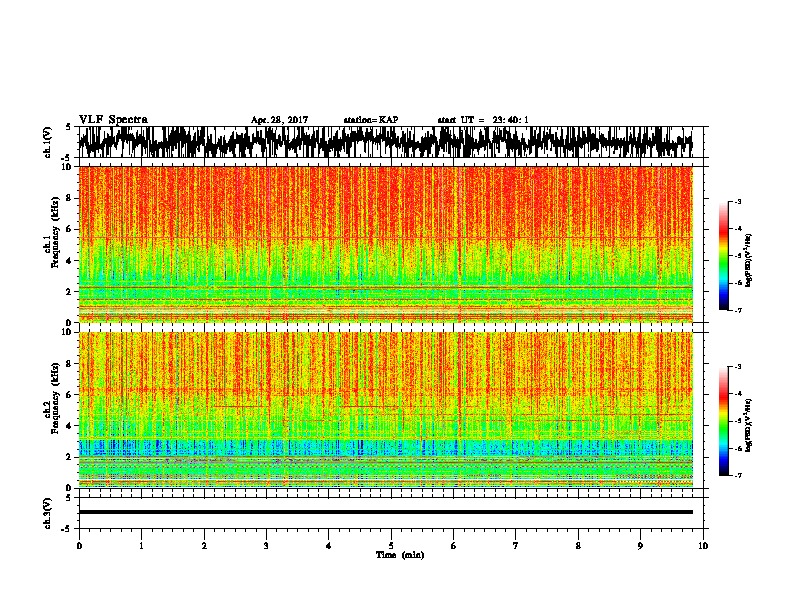Image resolution: width=792 pixels, height=612 pixels.
Task: Click the time axis tick label '6'
Action: [x=454, y=546]
